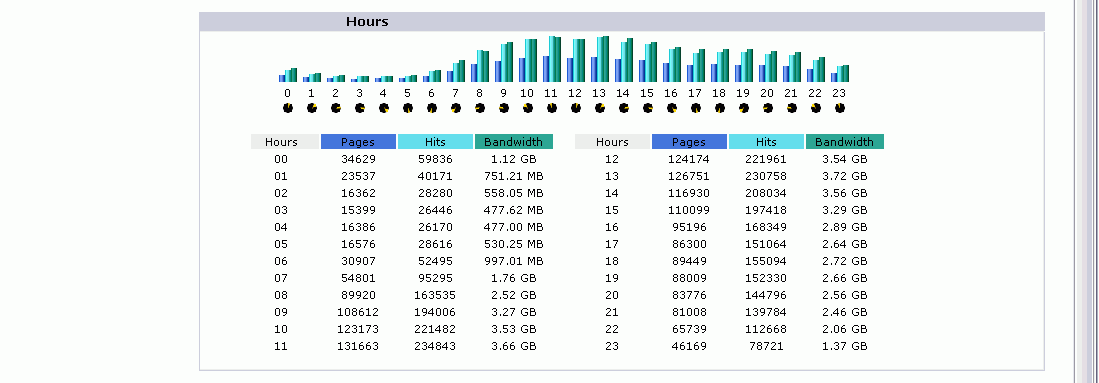The image size is (1099, 383).
Task: Click the chart axis label 12
Action: click(x=575, y=93)
